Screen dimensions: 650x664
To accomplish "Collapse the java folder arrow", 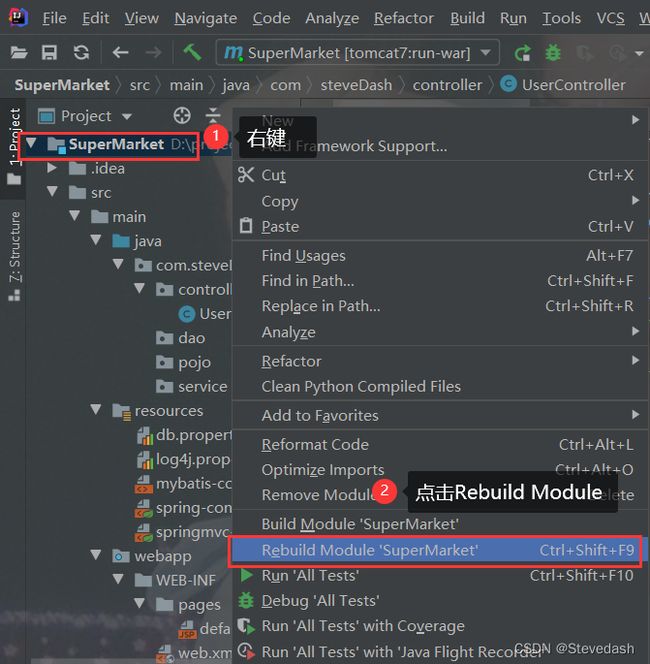I will (x=96, y=240).
